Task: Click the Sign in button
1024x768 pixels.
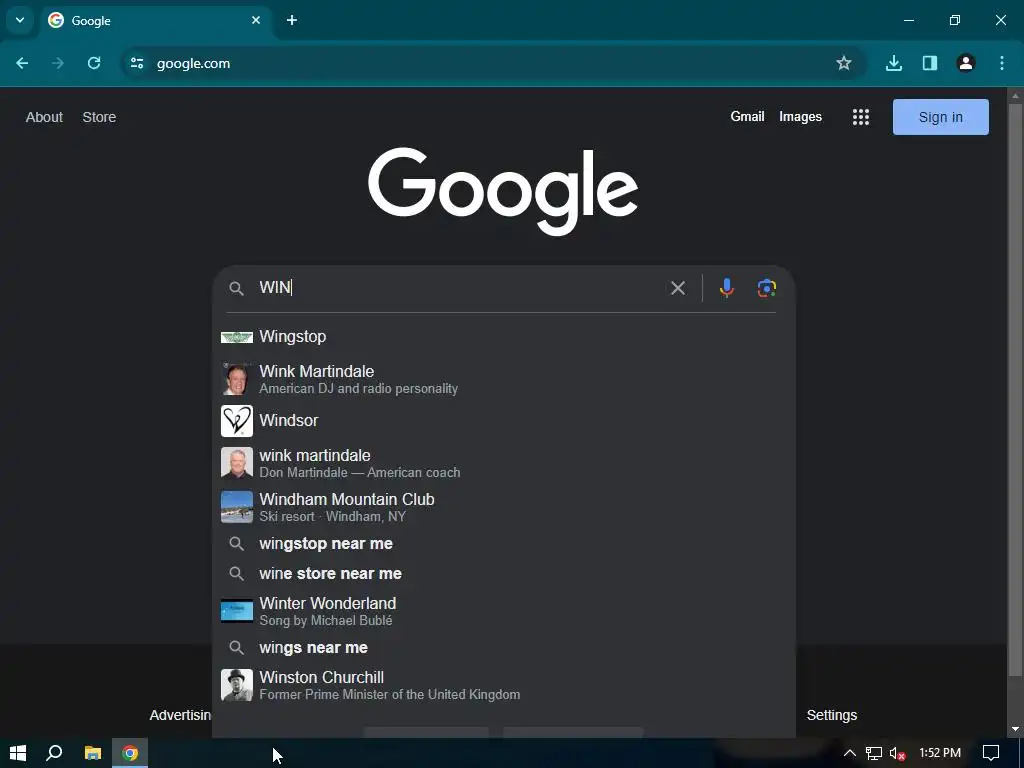Action: pos(940,117)
